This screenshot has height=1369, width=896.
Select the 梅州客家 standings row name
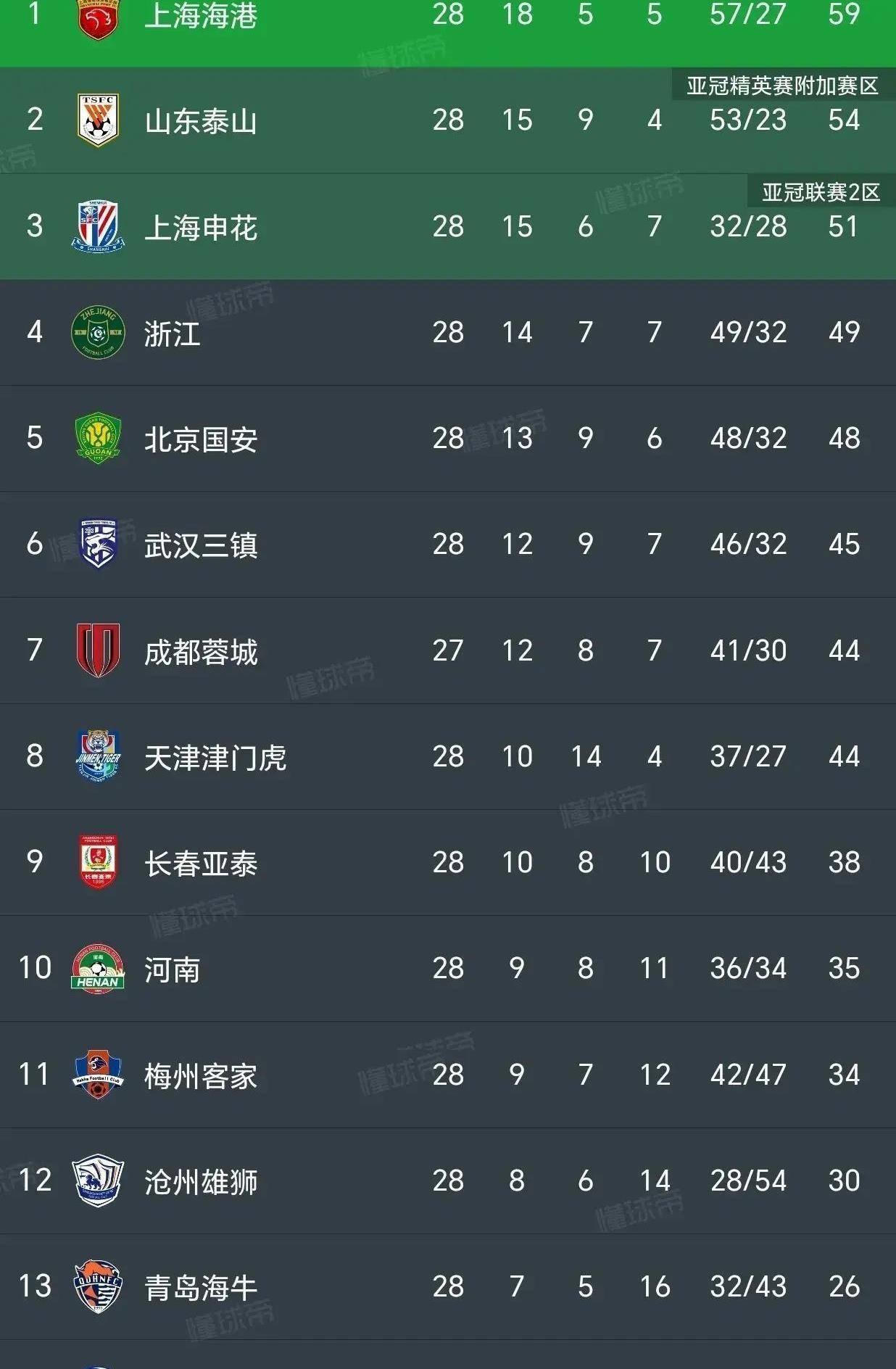pyautogui.click(x=201, y=1076)
